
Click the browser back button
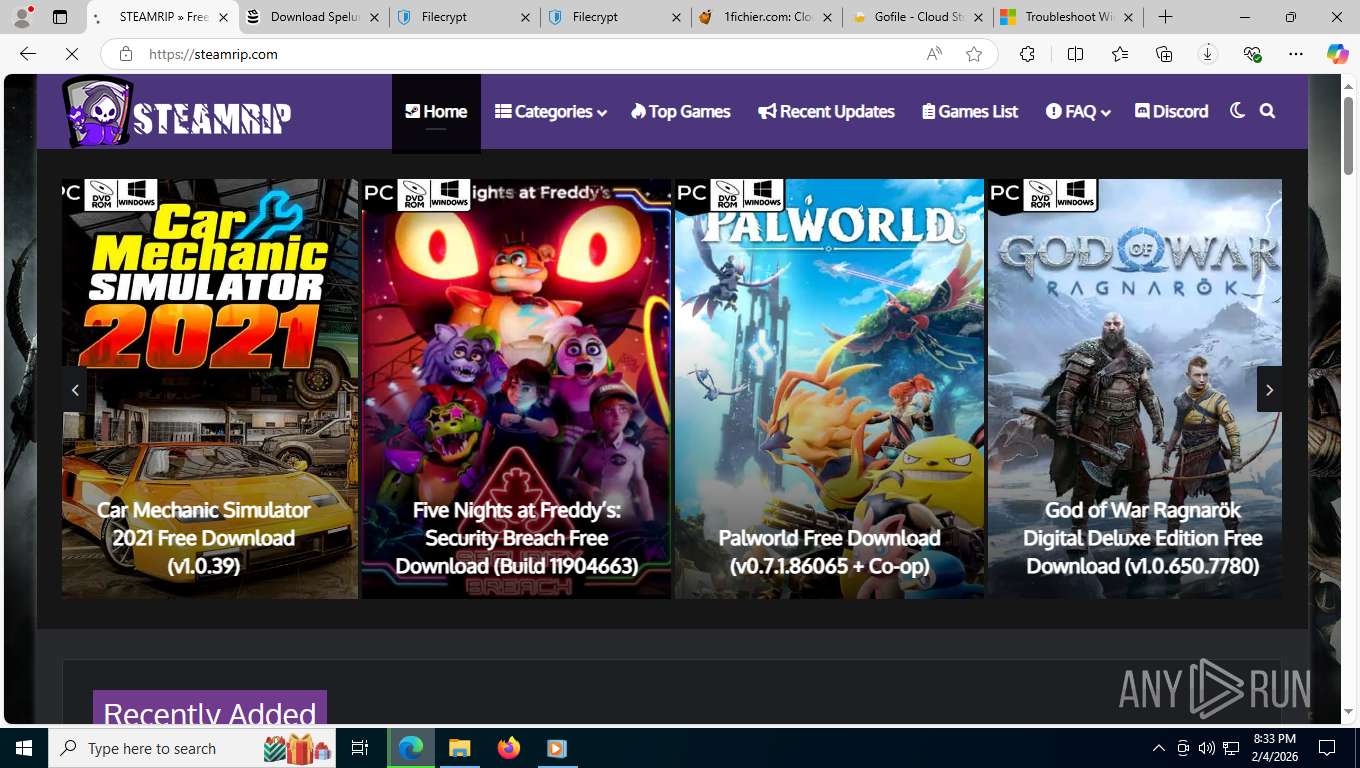click(28, 54)
